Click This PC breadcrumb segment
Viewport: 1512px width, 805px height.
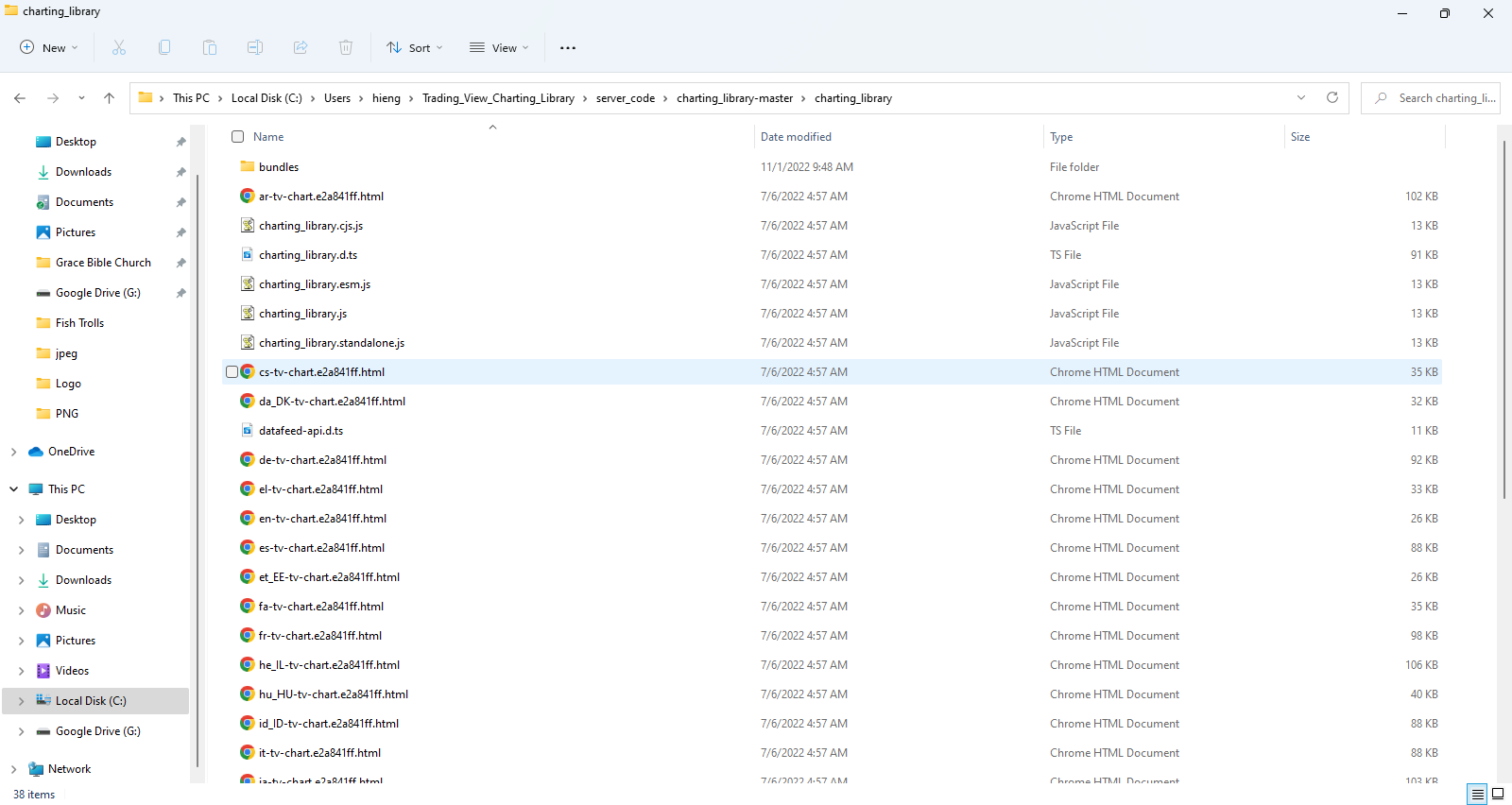point(191,98)
